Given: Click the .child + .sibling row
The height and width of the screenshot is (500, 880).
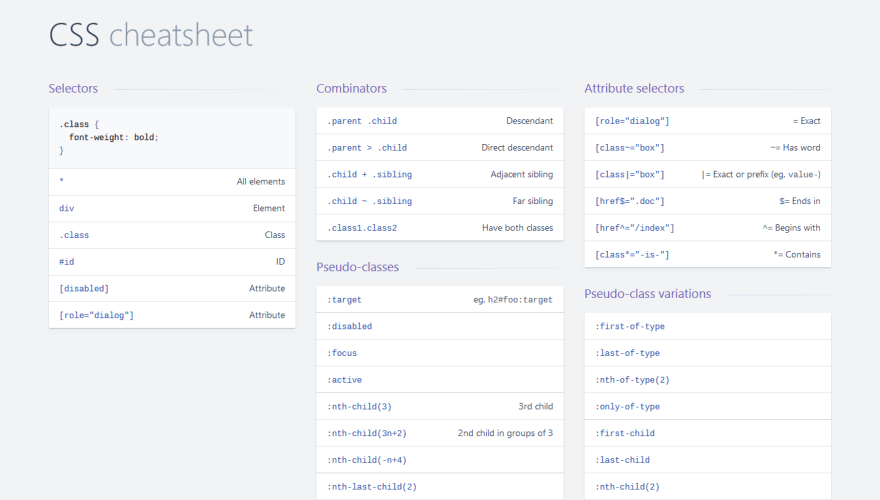Looking at the screenshot, I should [x=439, y=175].
